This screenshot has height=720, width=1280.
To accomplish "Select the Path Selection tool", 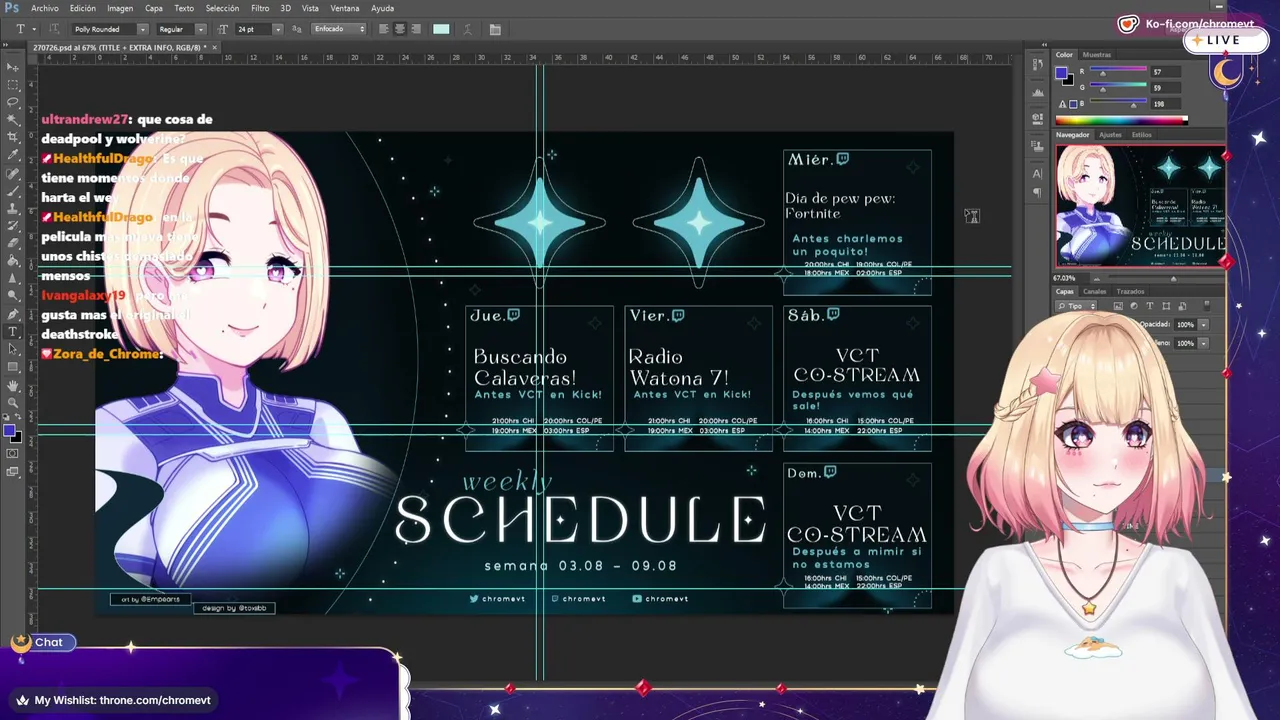I will [13, 349].
